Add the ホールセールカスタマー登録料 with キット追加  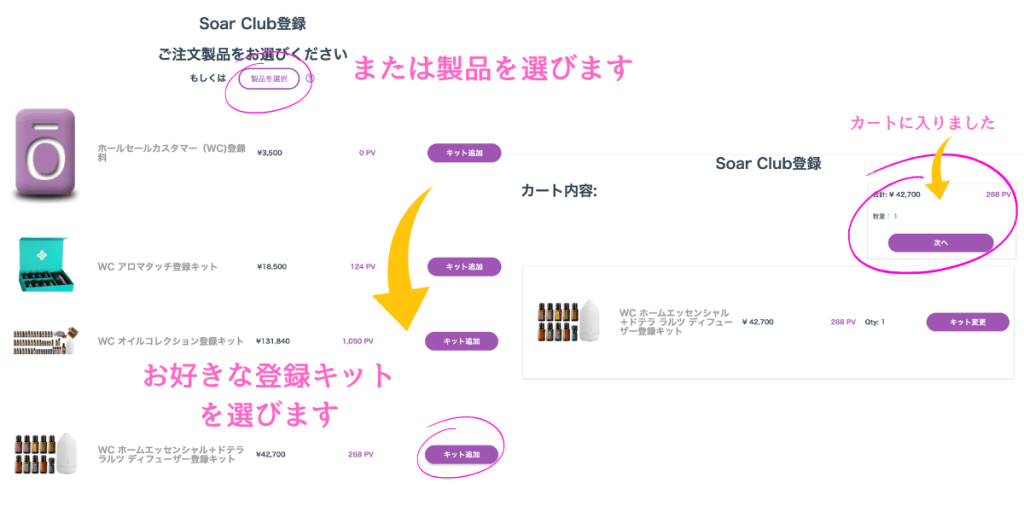(x=464, y=153)
